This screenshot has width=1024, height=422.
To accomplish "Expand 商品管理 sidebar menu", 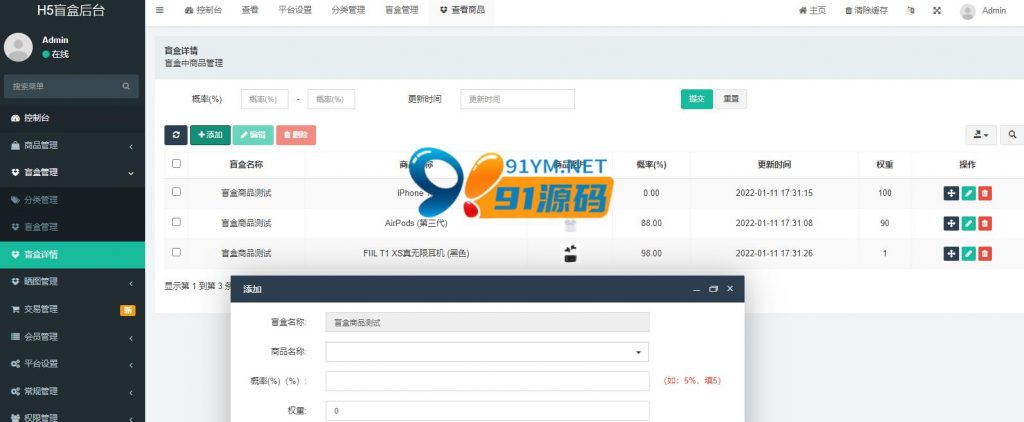I will tap(72, 146).
